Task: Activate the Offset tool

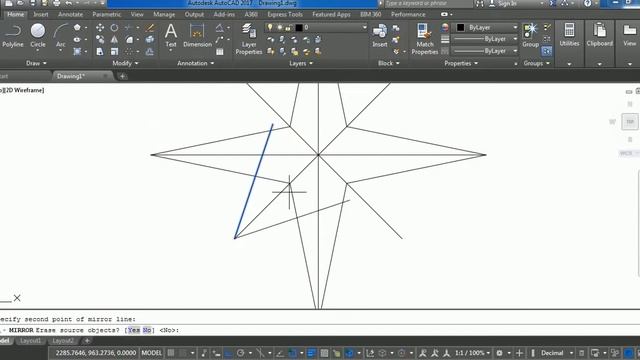Action: tap(150, 51)
